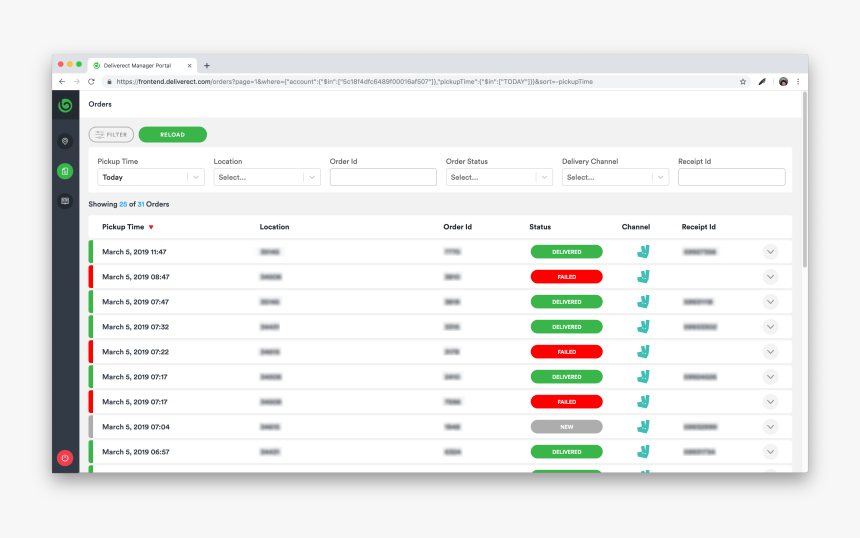This screenshot has width=860, height=538.
Task: Expand the March 5, 2019 08:47 order row
Action: 771,277
